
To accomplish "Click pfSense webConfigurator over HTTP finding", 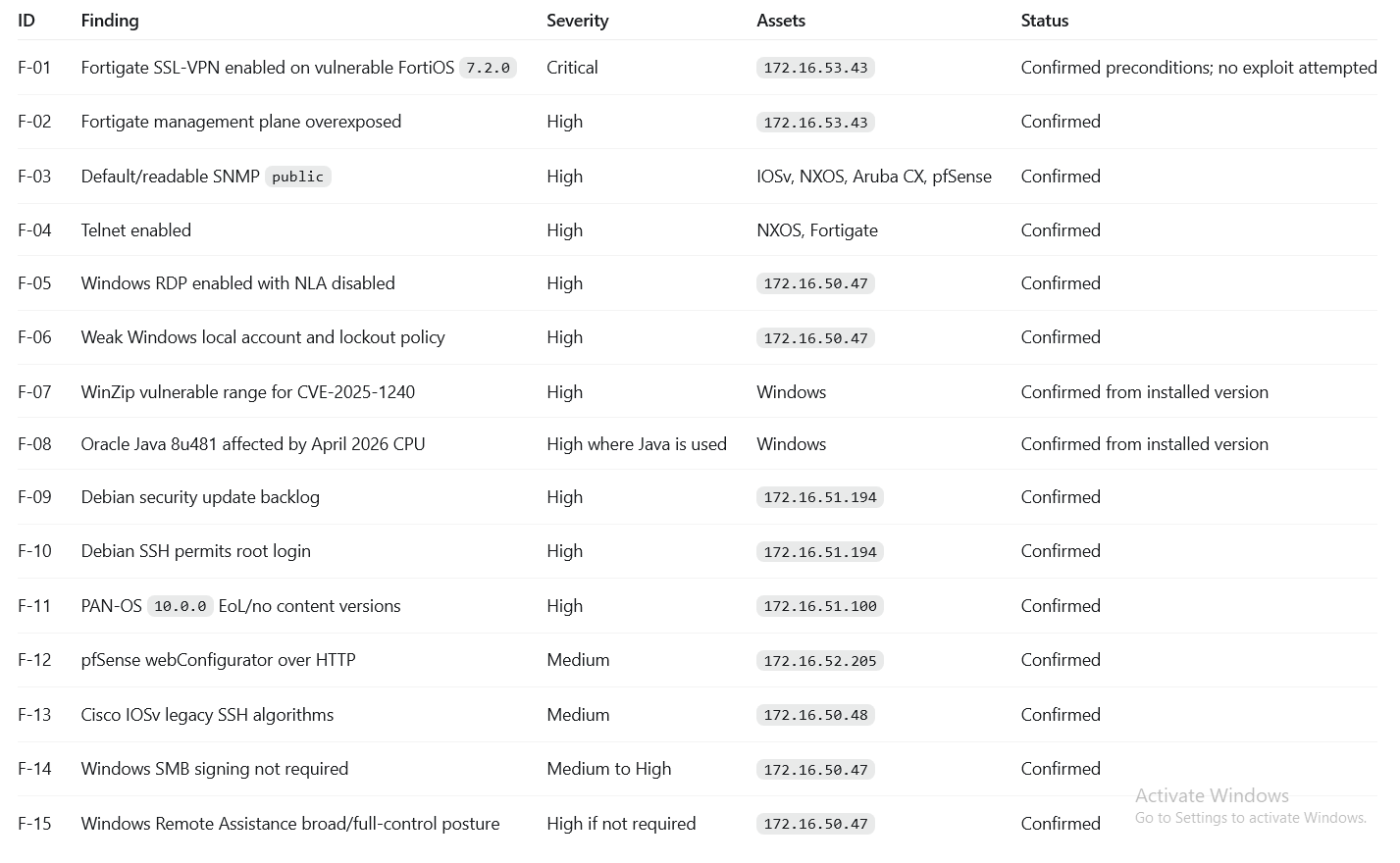I will [218, 660].
